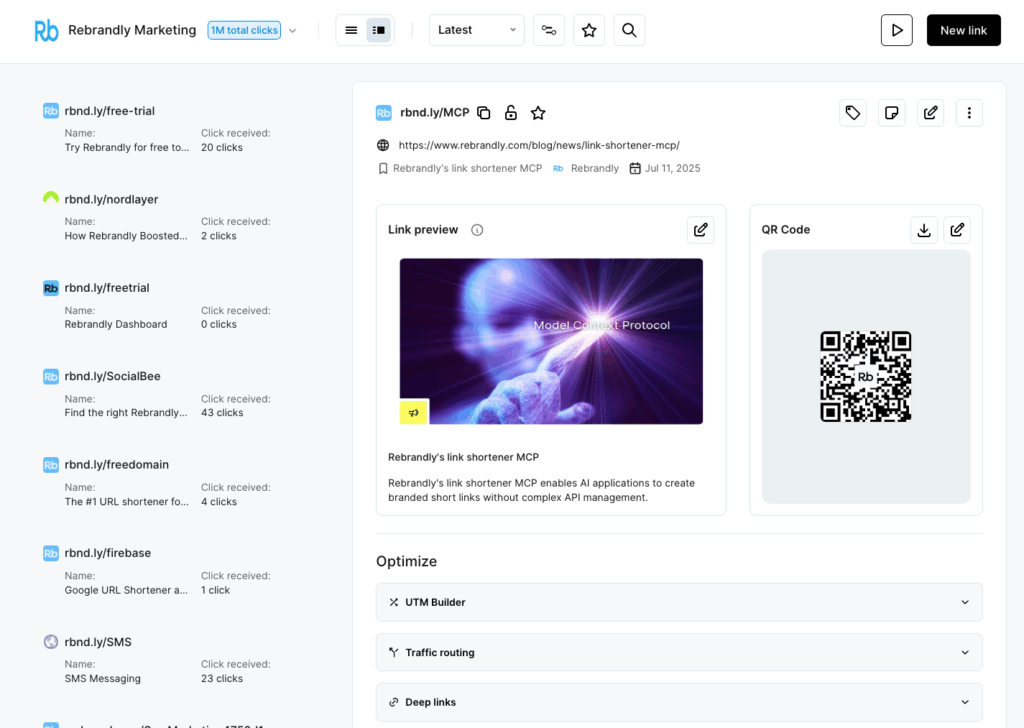This screenshot has width=1024, height=728.
Task: Edit the Link preview
Action: click(701, 230)
